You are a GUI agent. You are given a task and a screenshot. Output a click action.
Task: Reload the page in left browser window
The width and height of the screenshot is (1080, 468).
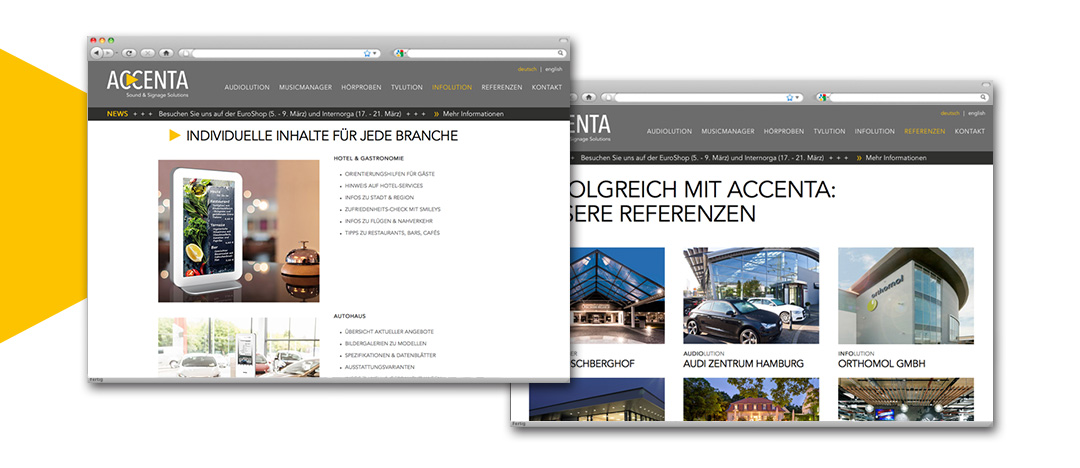pyautogui.click(x=129, y=53)
